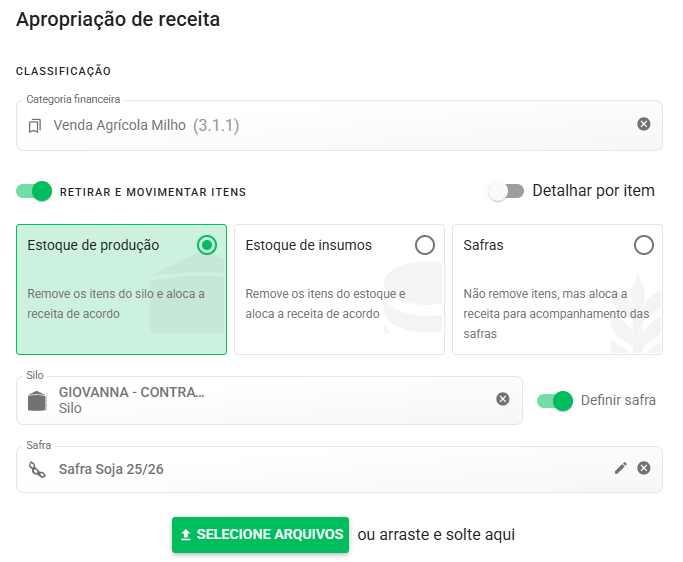683x562 pixels.
Task: Click the safra link chain icon
Action: coord(37,468)
